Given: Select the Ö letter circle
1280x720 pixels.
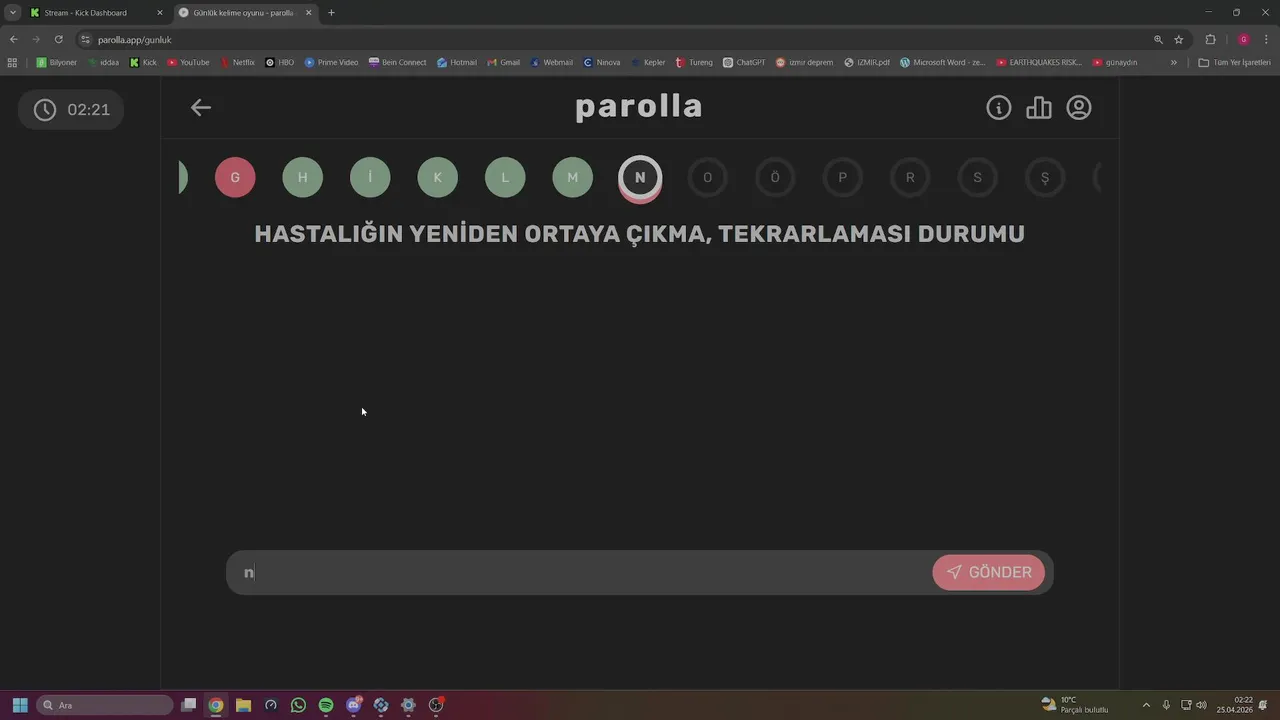Looking at the screenshot, I should tap(775, 178).
